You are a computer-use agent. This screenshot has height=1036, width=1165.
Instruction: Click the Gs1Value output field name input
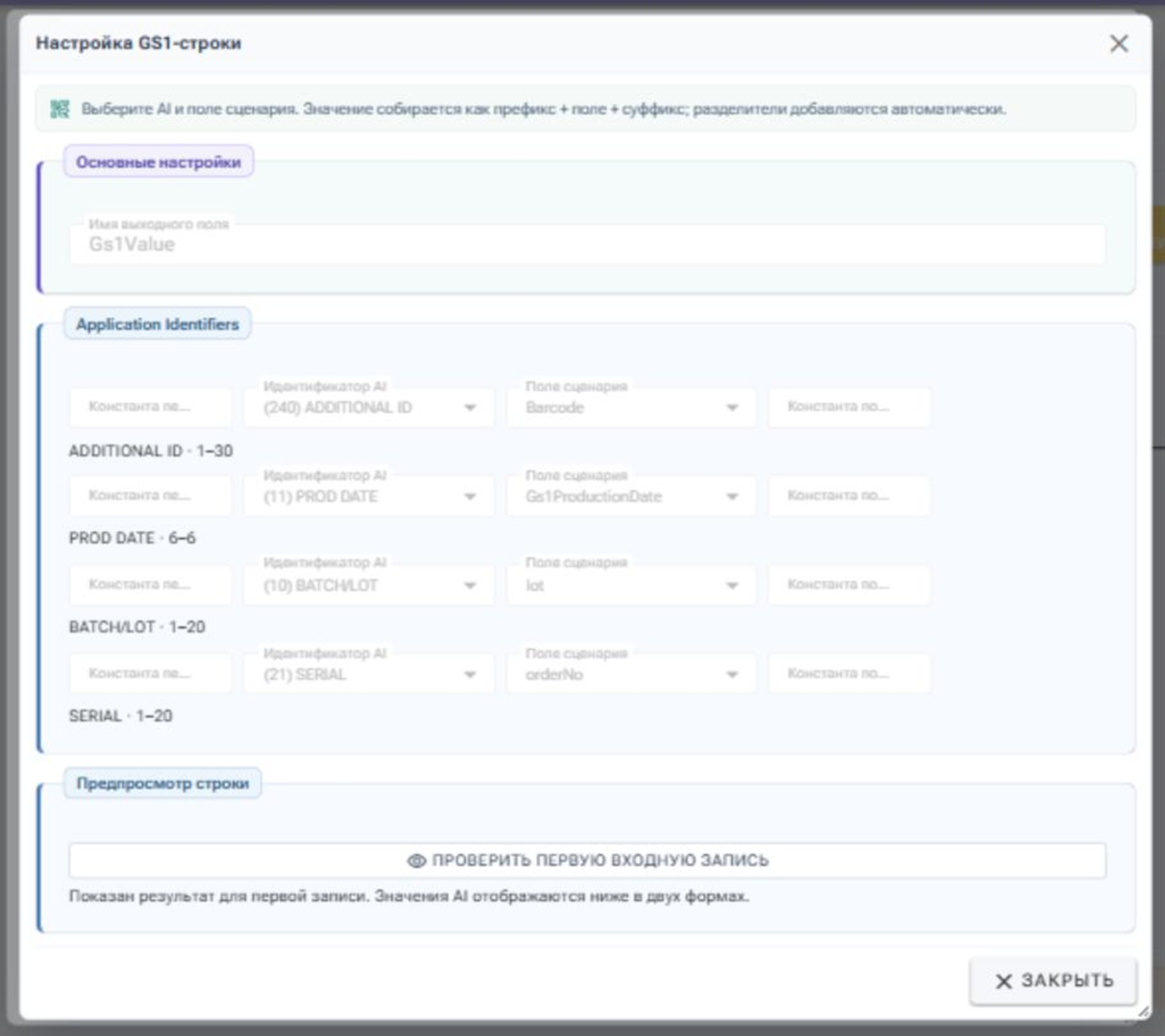[x=588, y=244]
